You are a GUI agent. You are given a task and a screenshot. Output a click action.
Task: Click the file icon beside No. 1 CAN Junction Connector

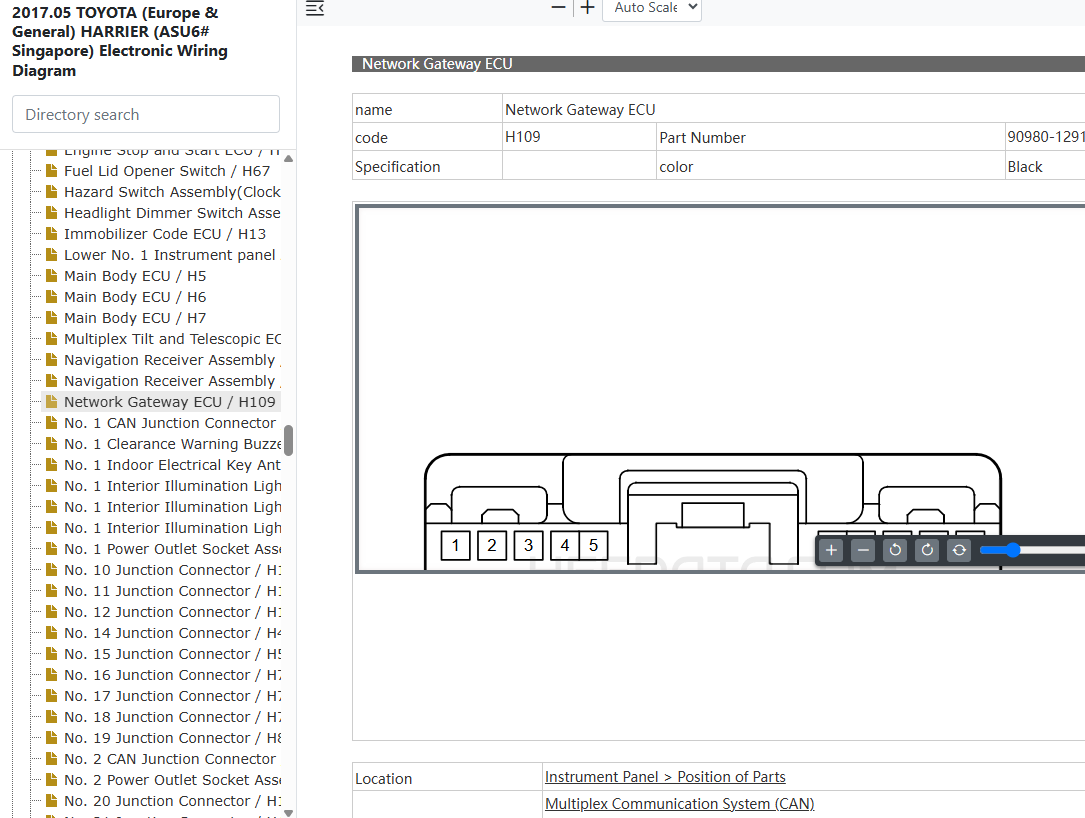51,422
